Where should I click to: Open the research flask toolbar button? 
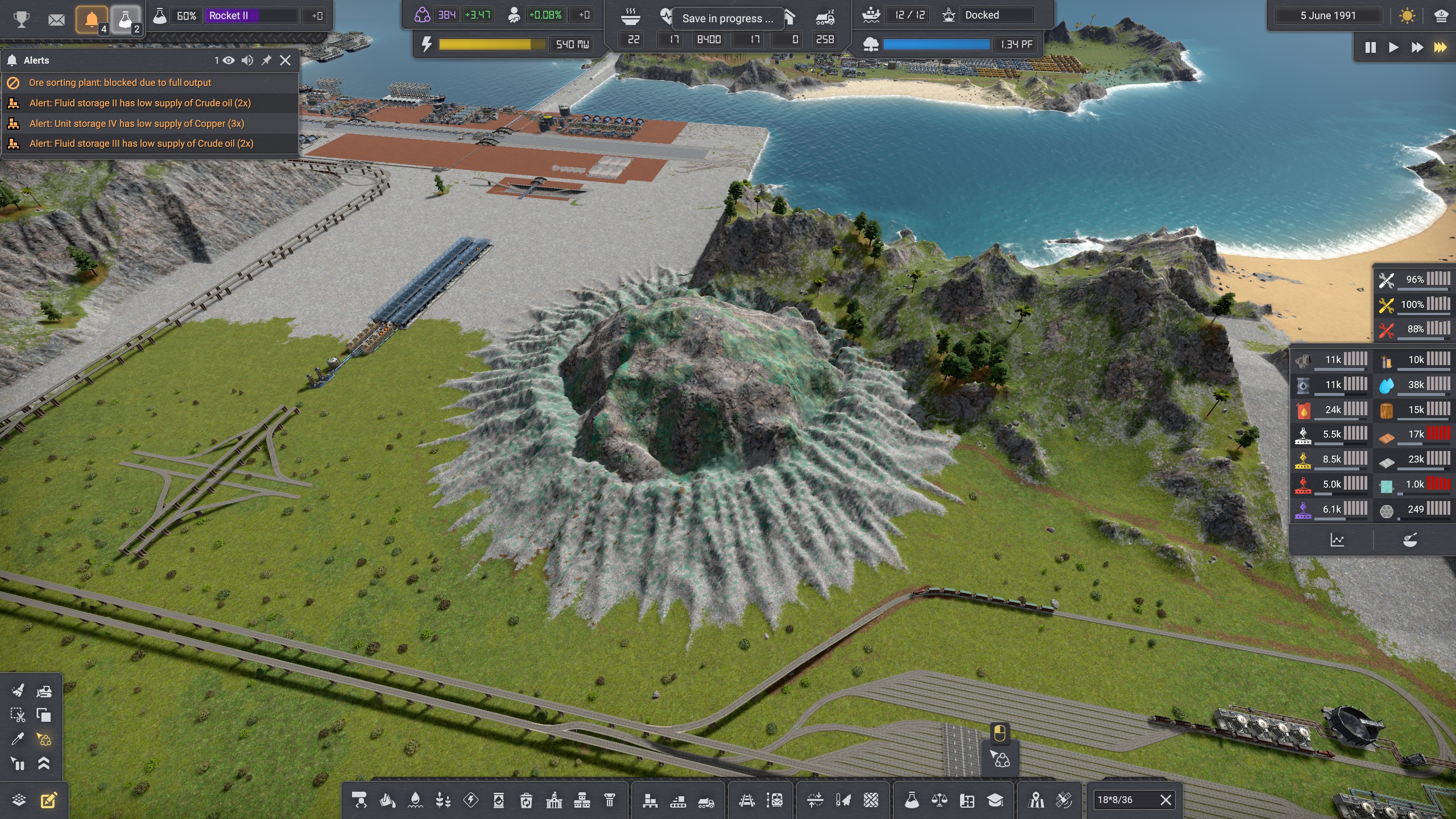pos(912,801)
